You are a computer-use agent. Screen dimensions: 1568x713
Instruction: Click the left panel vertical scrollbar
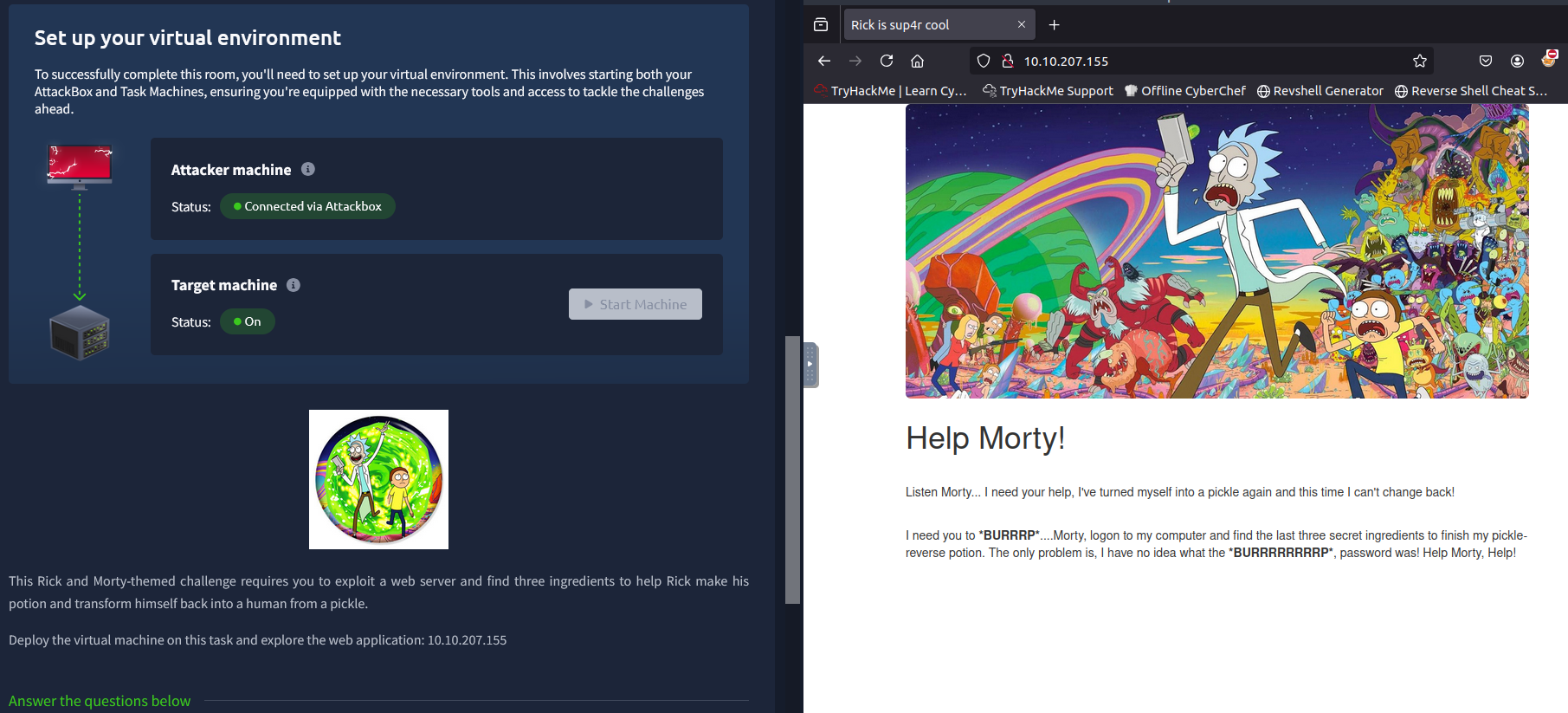(x=792, y=470)
